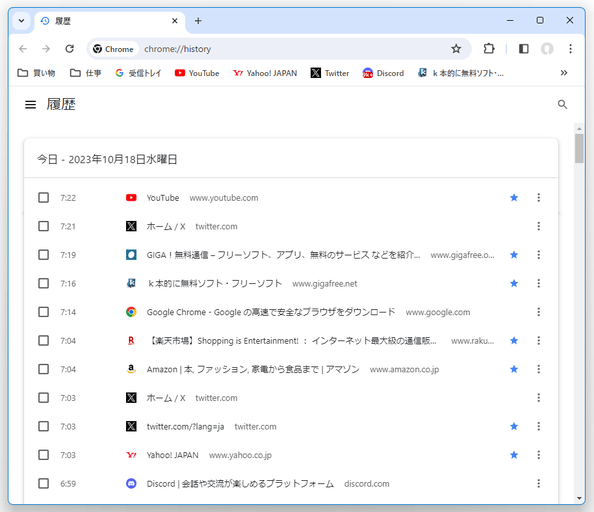Open a new tab with plus button
Screen dimensions: 594x512
tap(198, 21)
